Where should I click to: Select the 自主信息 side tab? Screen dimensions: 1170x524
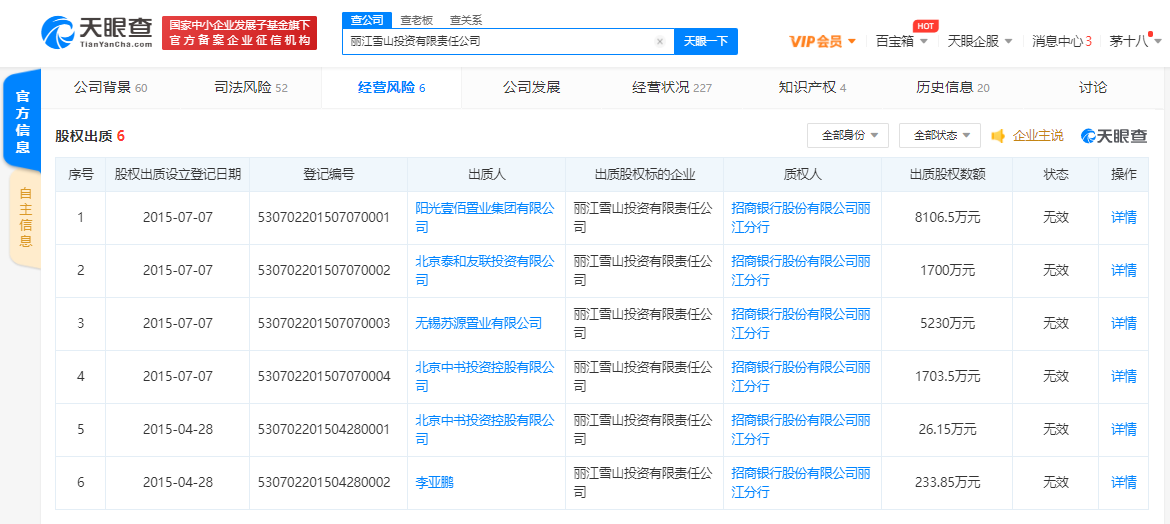25,216
